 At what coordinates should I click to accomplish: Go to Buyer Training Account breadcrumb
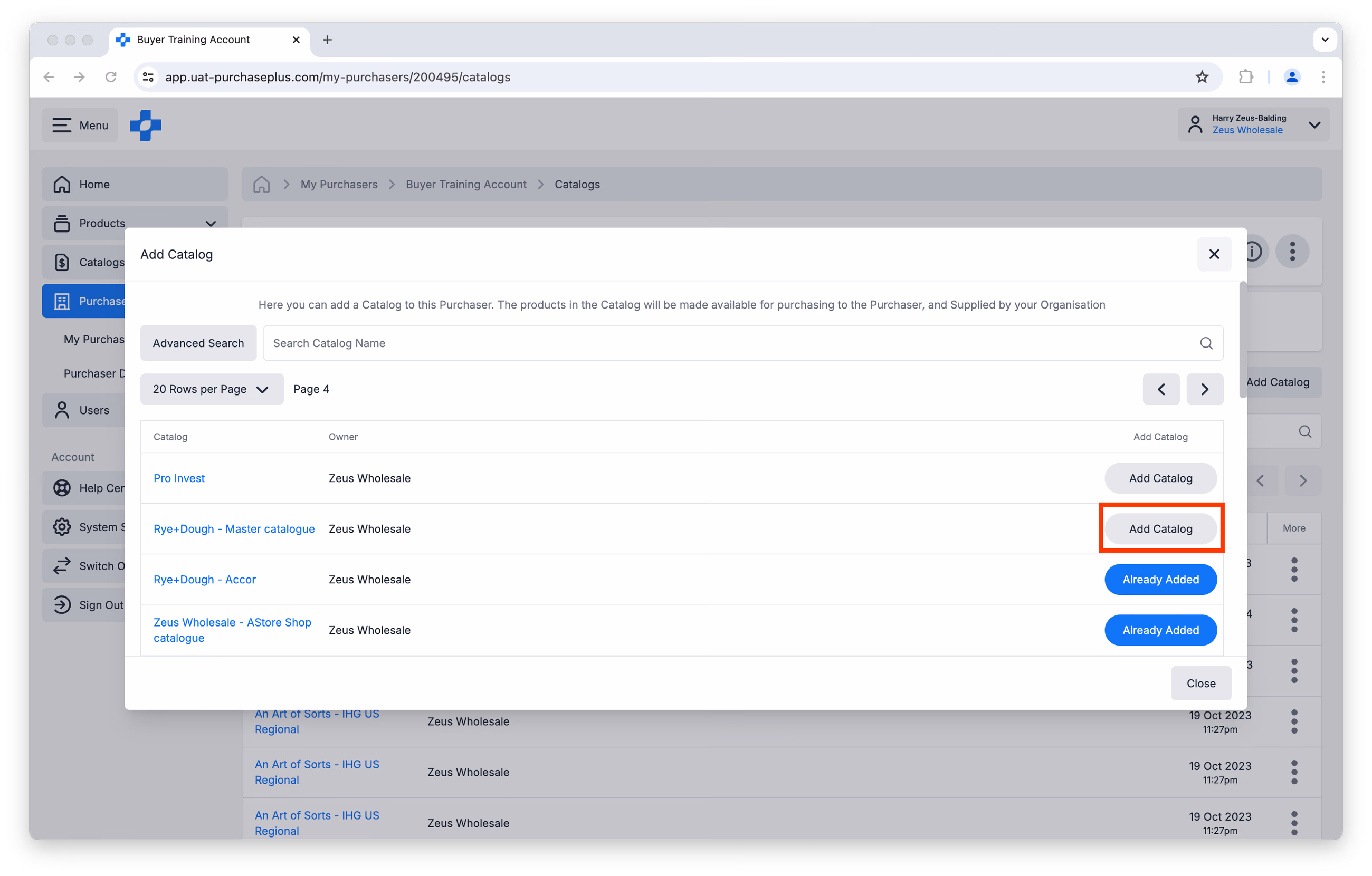[x=466, y=185]
